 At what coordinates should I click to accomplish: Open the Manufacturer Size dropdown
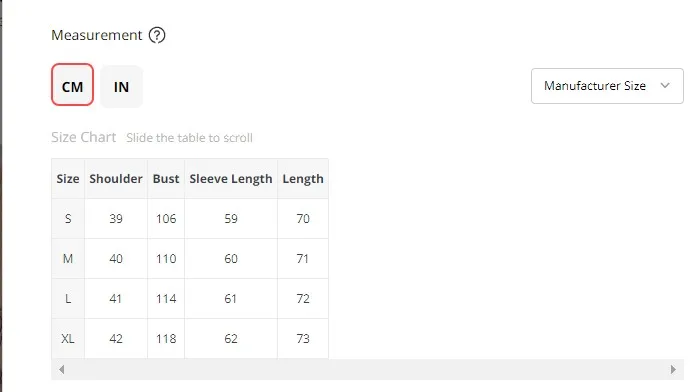pos(607,86)
